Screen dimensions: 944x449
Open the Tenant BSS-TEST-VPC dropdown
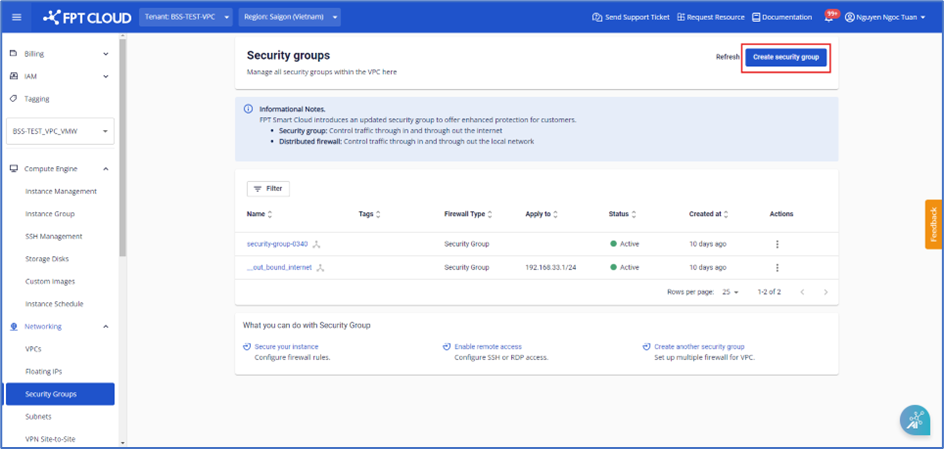pos(187,17)
